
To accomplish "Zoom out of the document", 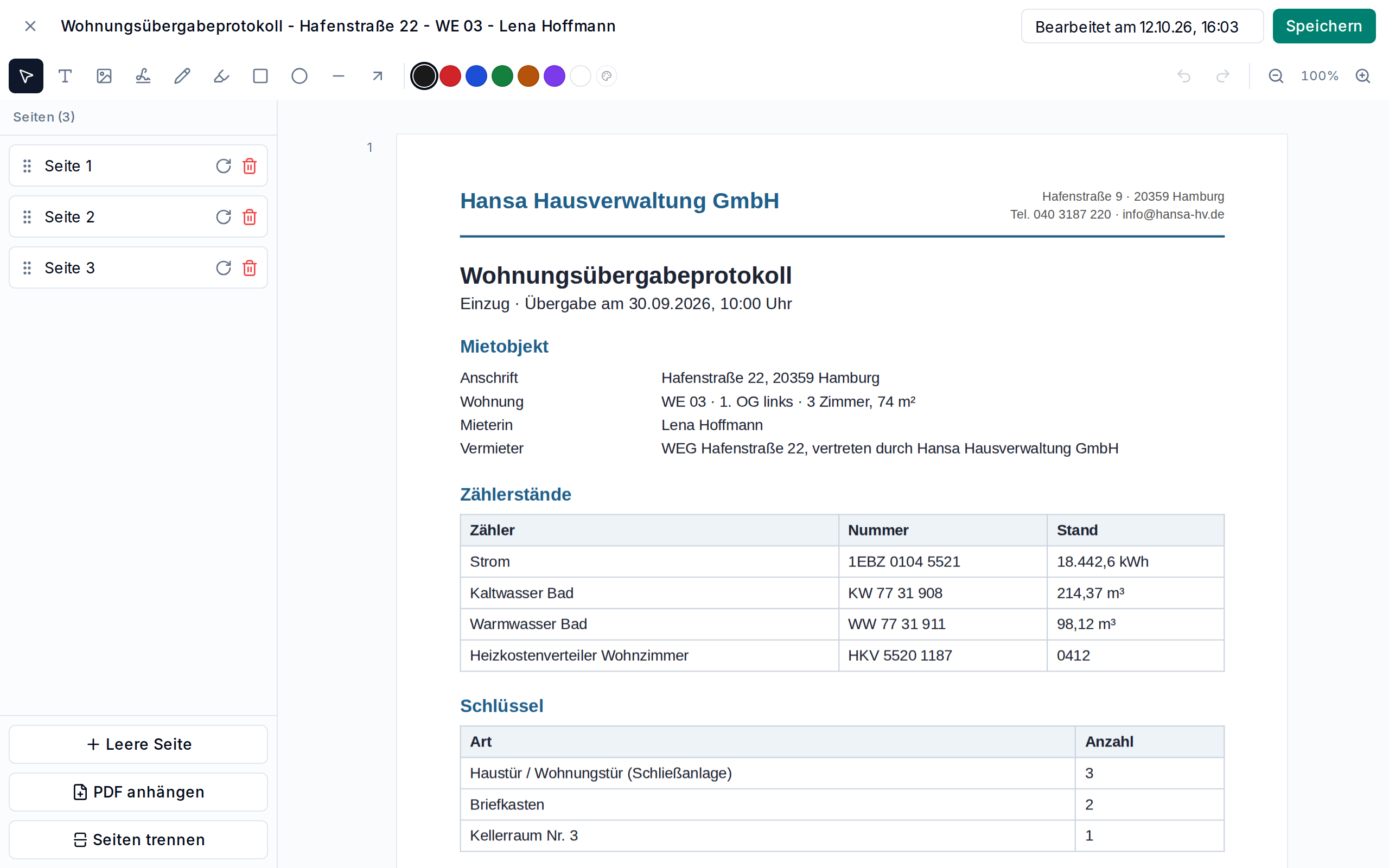I will pyautogui.click(x=1276, y=76).
